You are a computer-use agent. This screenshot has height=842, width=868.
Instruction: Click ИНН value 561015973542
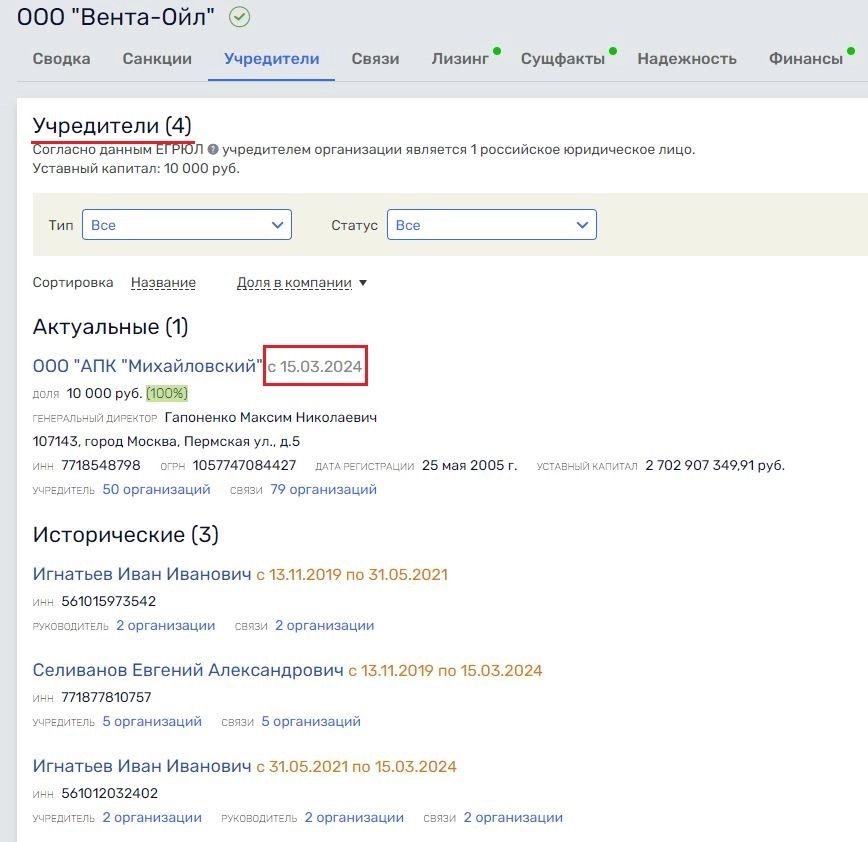pos(108,601)
